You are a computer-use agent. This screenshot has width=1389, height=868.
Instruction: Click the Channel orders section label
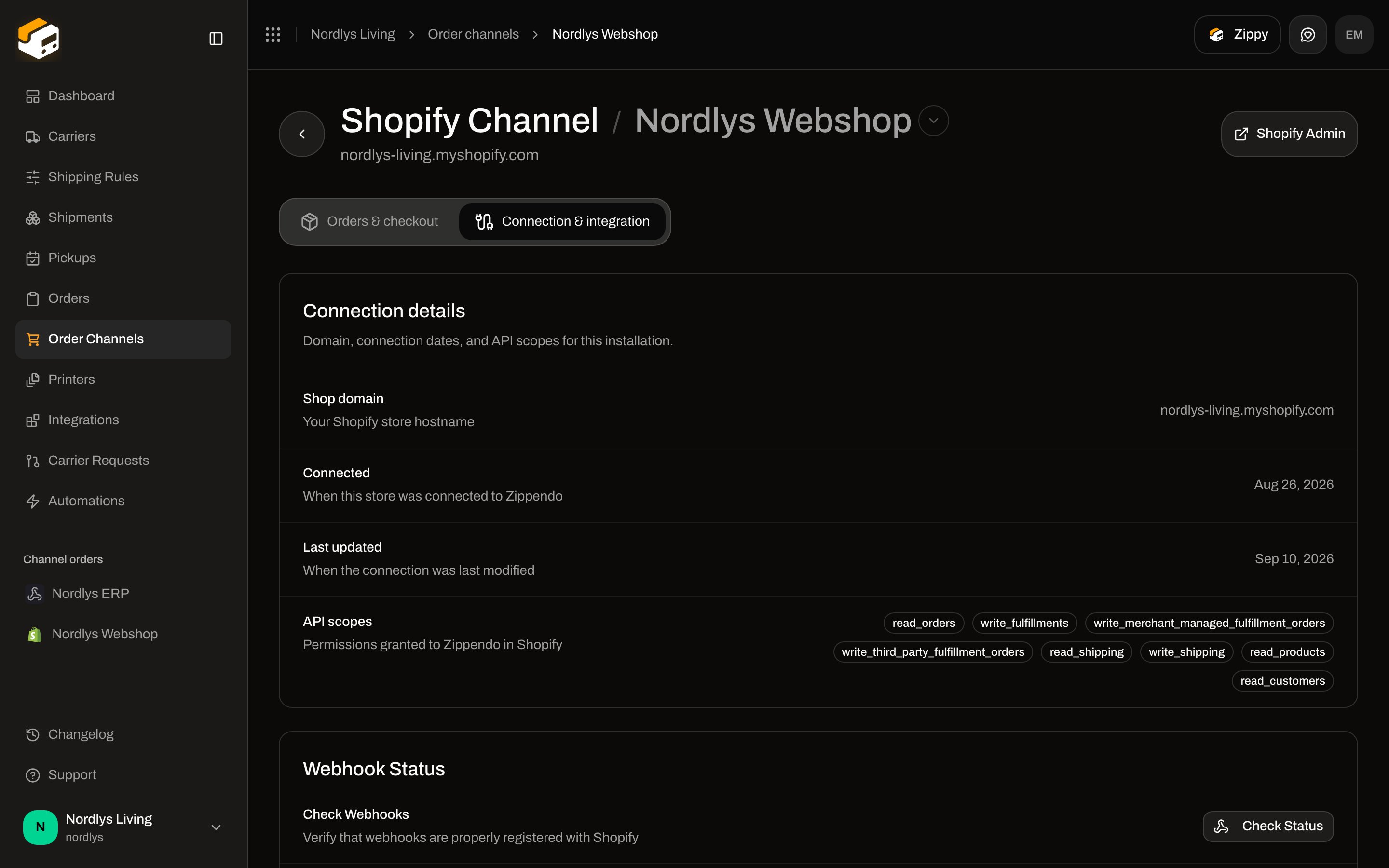point(63,560)
